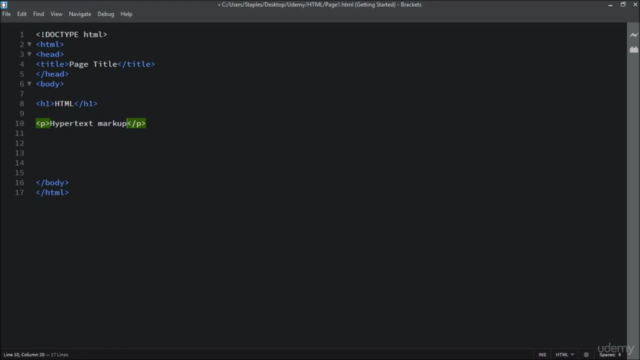The width and height of the screenshot is (640, 360).
Task: Click the DOCTYPE html declaration on line 1
Action: pyautogui.click(x=71, y=35)
